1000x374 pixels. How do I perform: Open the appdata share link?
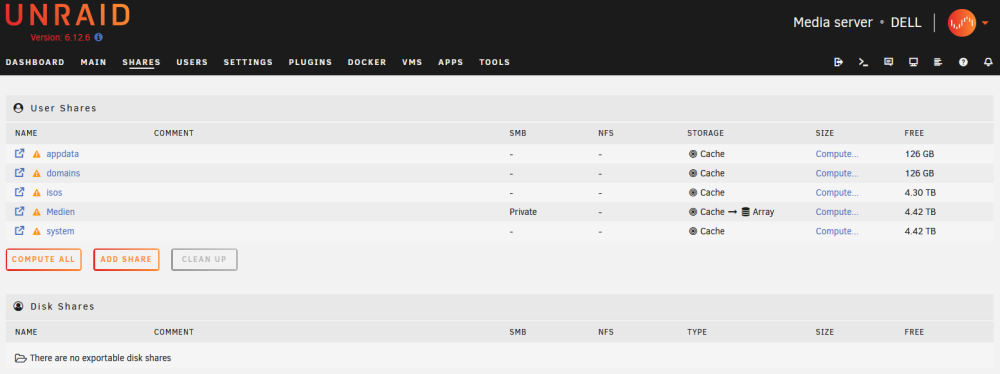pos(62,154)
